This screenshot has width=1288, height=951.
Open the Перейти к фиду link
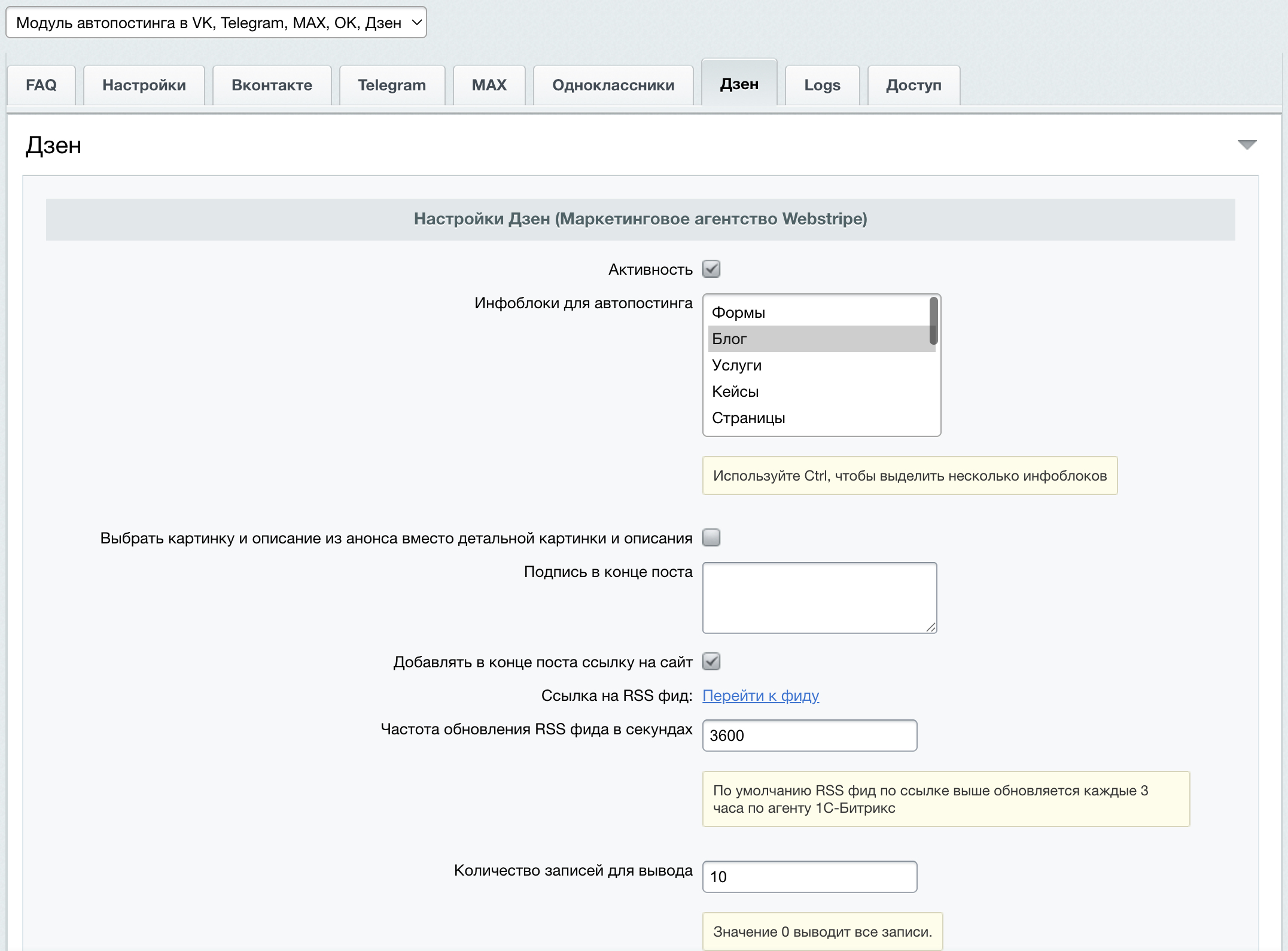[761, 695]
